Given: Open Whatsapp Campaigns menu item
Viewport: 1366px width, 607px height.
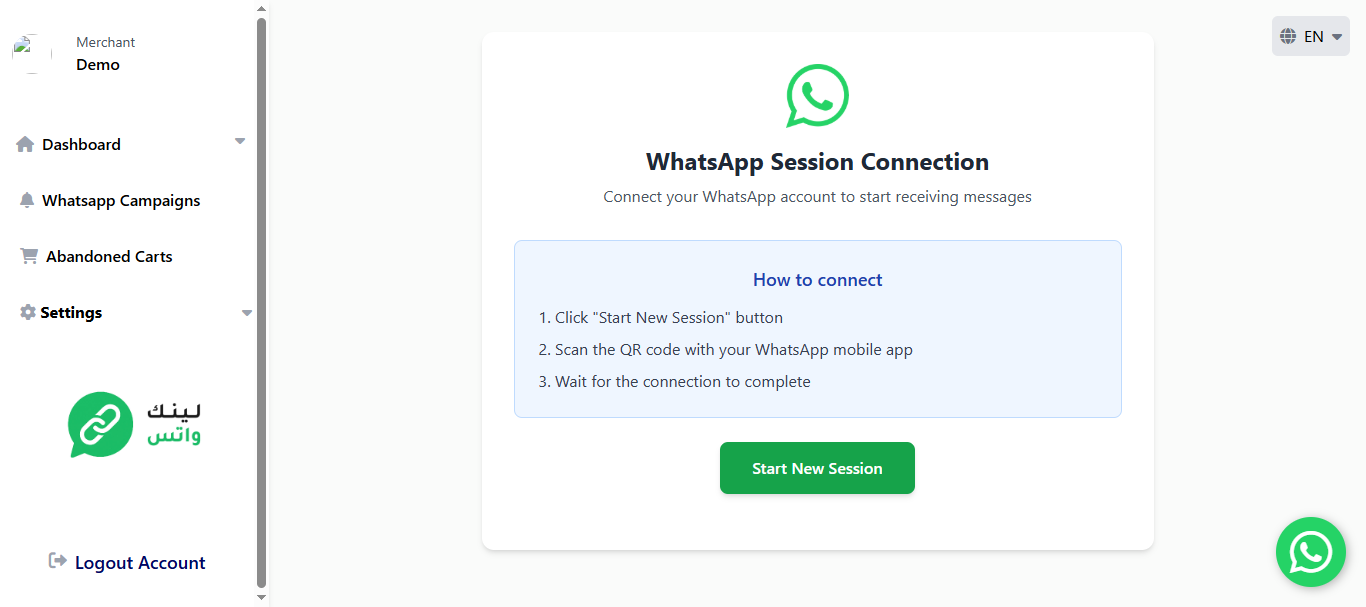Looking at the screenshot, I should coord(121,200).
